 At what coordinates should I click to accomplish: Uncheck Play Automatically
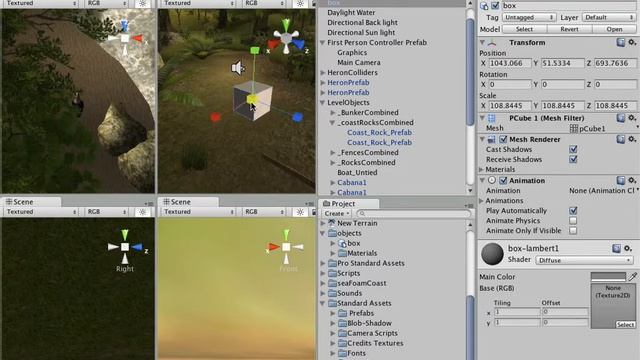573,211
